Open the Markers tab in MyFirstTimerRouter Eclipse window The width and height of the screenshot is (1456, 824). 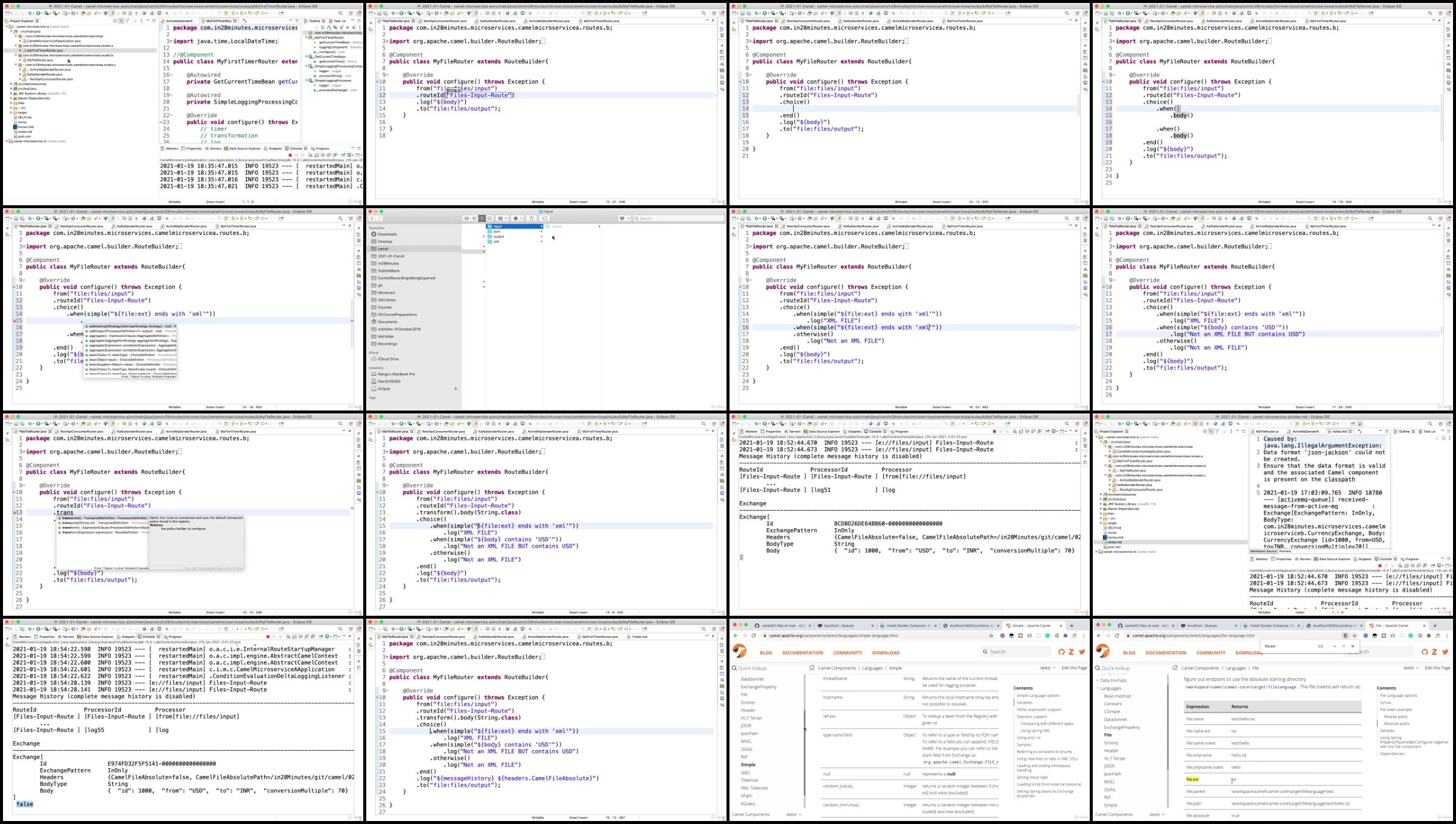click(170, 148)
